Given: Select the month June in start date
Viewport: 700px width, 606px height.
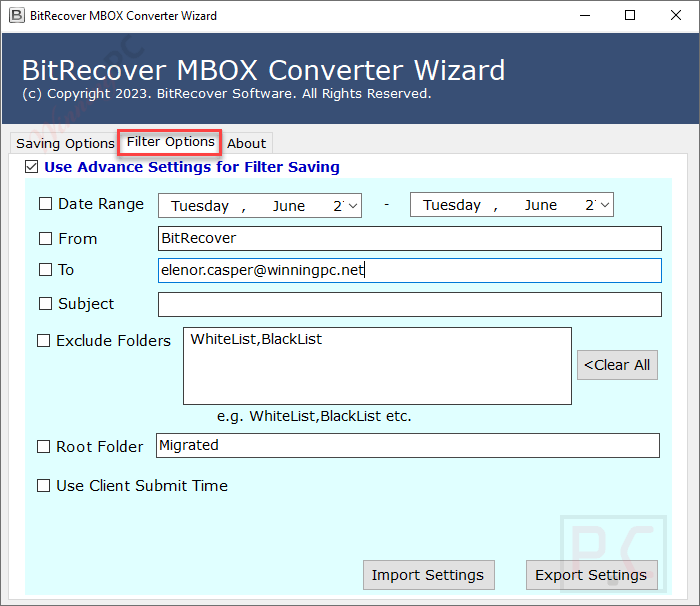Looking at the screenshot, I should (x=289, y=206).
